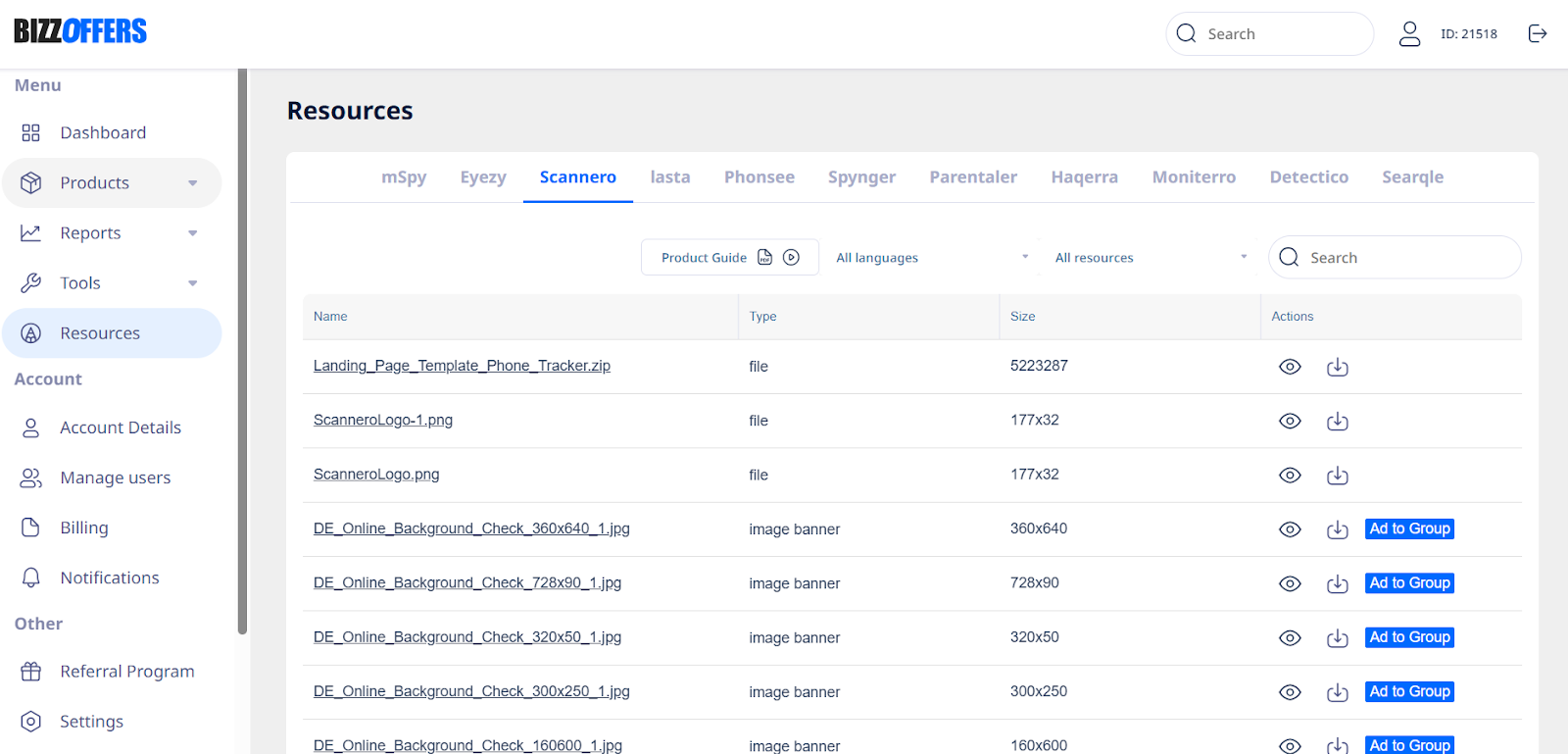Click the Product Guide button

click(730, 257)
